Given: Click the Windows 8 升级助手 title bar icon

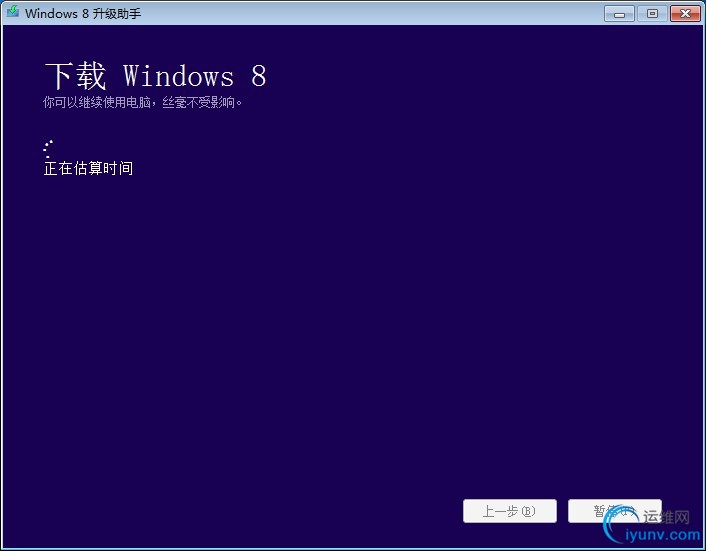Looking at the screenshot, I should pyautogui.click(x=13, y=12).
